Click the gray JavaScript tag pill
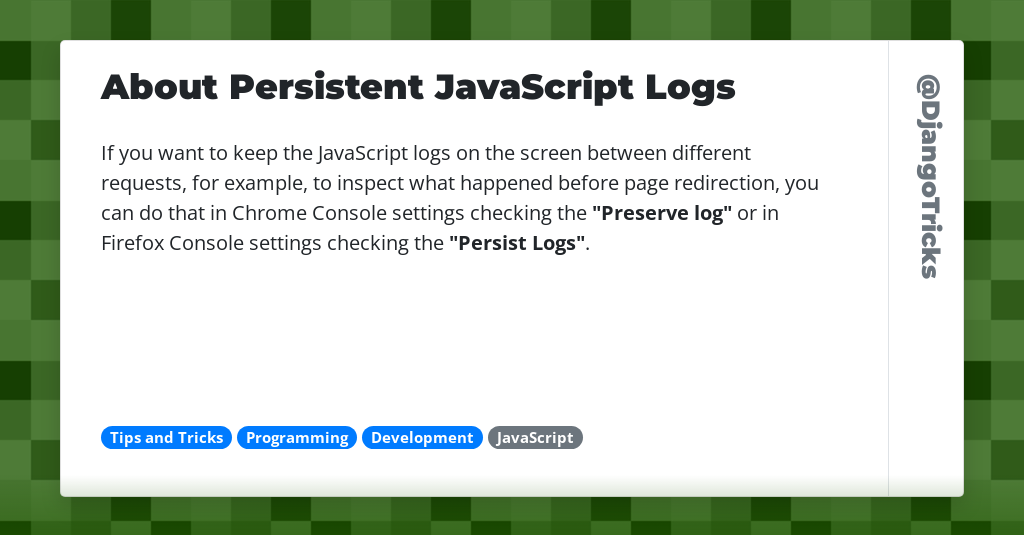 535,438
